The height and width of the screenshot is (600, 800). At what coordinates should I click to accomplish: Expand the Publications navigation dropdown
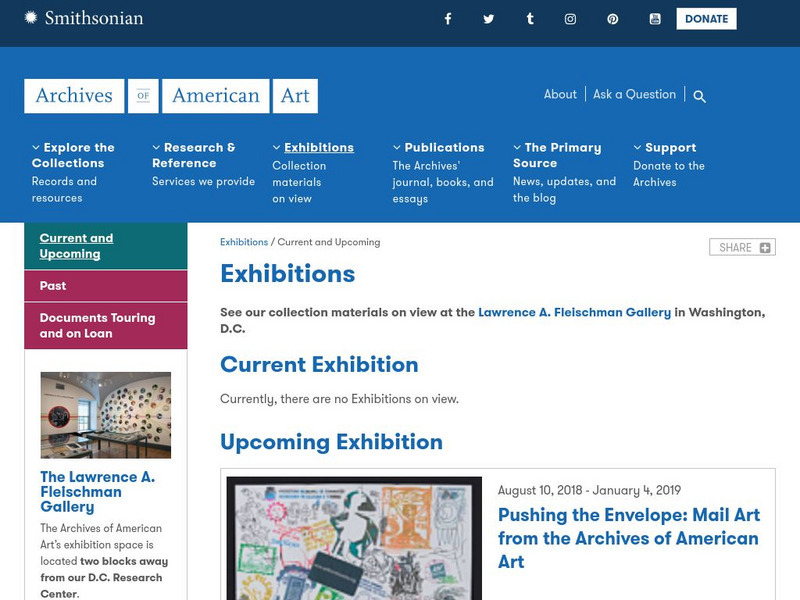398,146
